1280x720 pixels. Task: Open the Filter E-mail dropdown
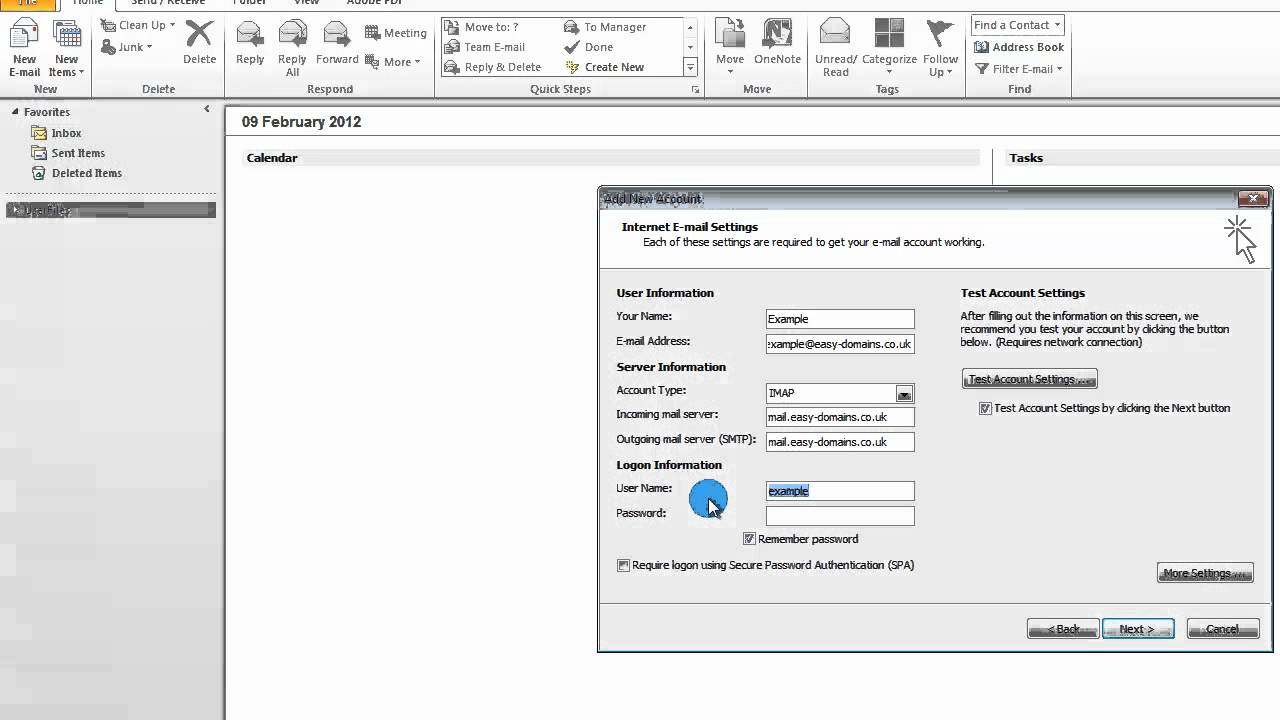tap(1018, 69)
